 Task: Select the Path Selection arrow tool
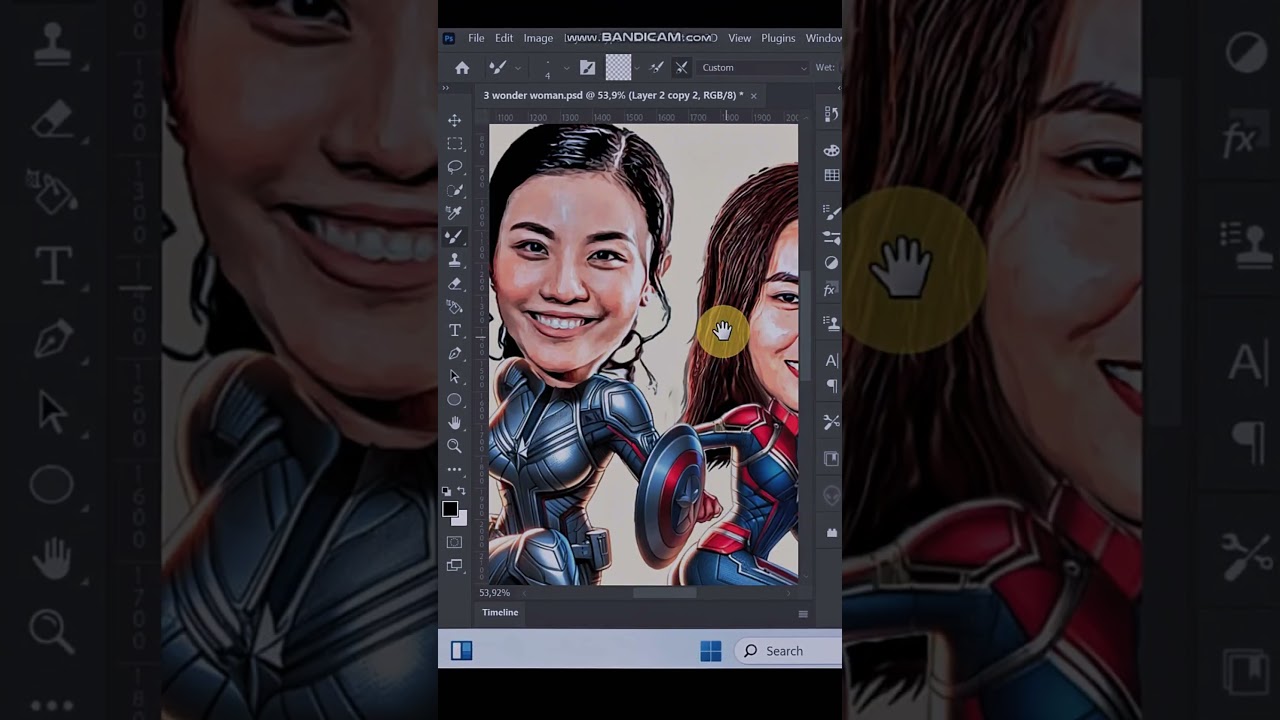454,377
